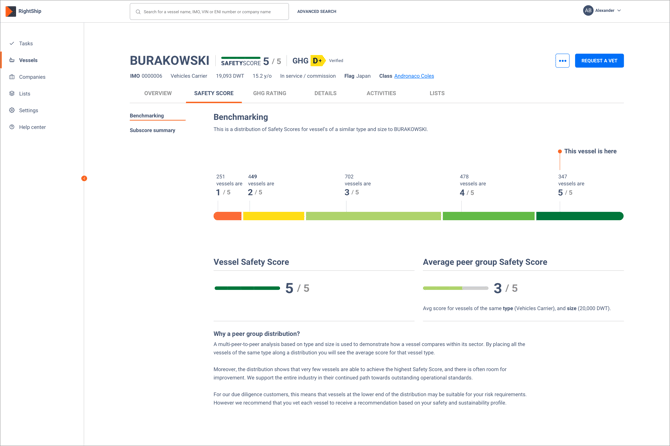670x446 pixels.
Task: Click the RightShip logo icon
Action: (x=11, y=11)
